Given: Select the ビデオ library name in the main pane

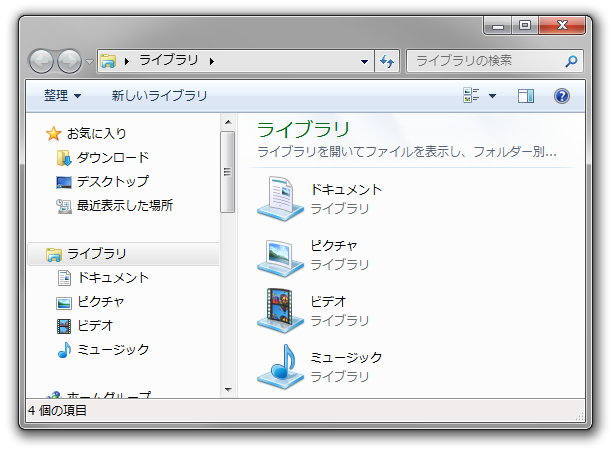Looking at the screenshot, I should pyautogui.click(x=328, y=302).
